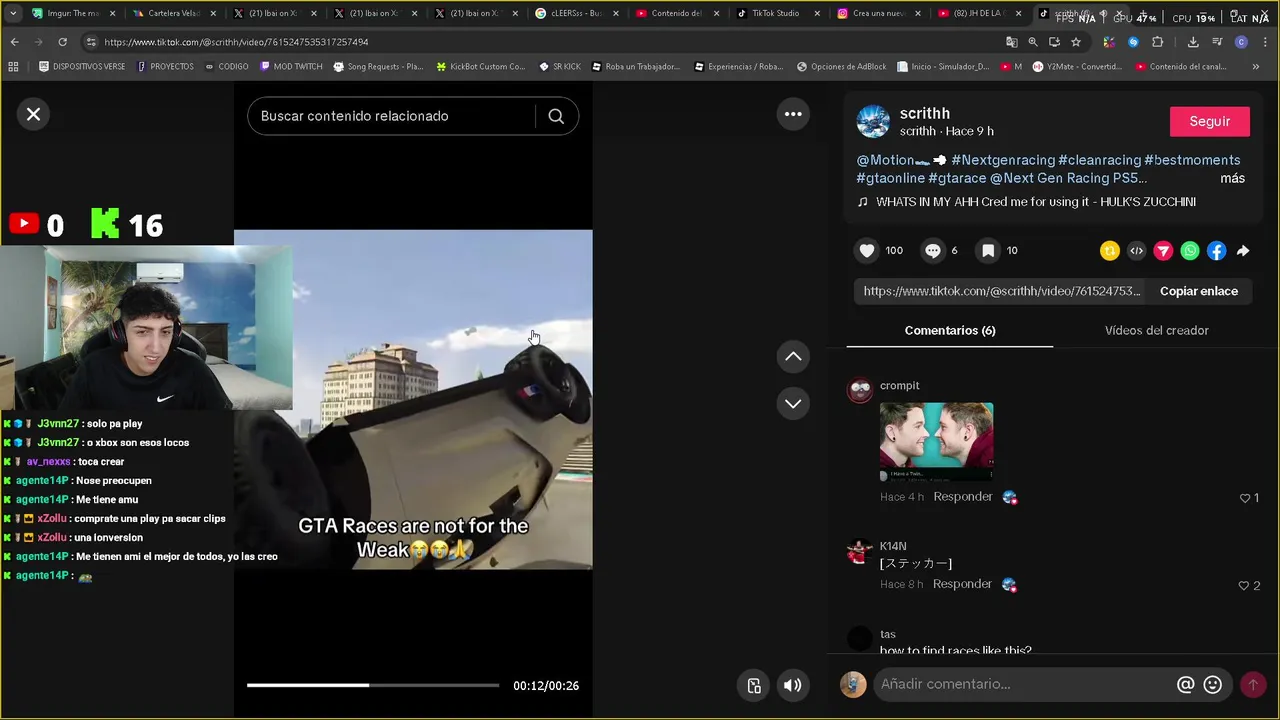Screen dimensions: 1280x720
Task: Open comments via speech bubble icon
Action: click(x=933, y=251)
